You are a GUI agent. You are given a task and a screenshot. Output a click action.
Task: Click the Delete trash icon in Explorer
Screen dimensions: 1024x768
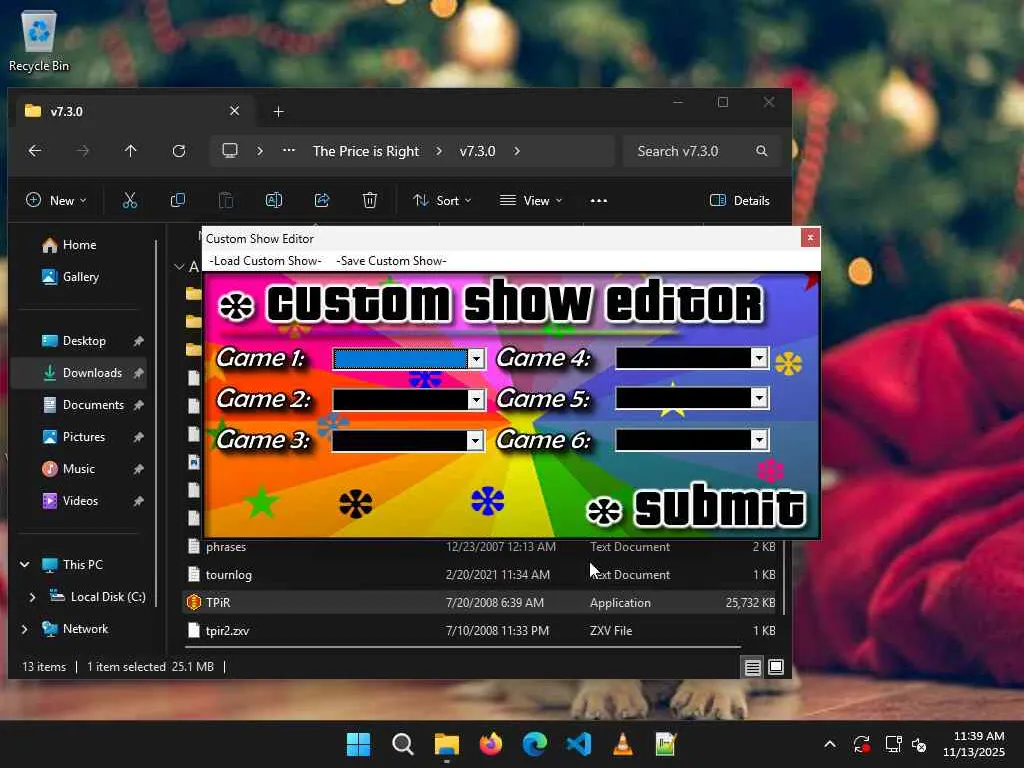[x=370, y=200]
